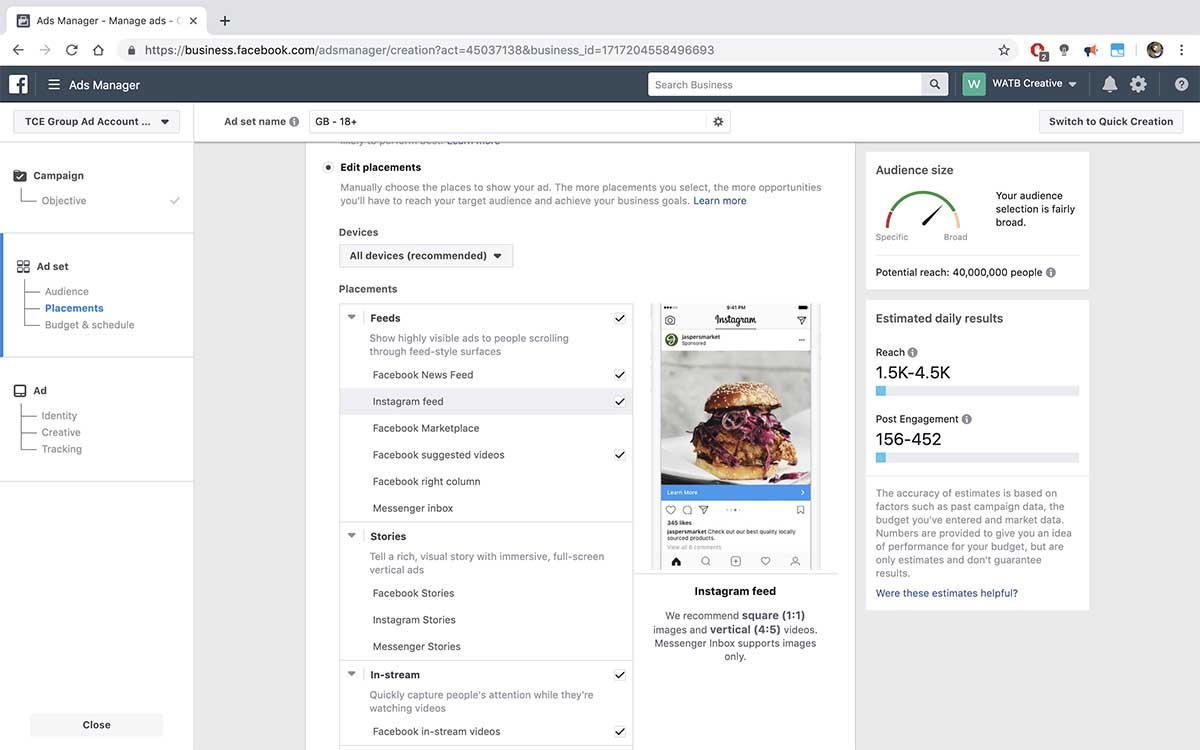Uncheck the Facebook News Feed placement
This screenshot has width=1200, height=750.
tap(620, 374)
